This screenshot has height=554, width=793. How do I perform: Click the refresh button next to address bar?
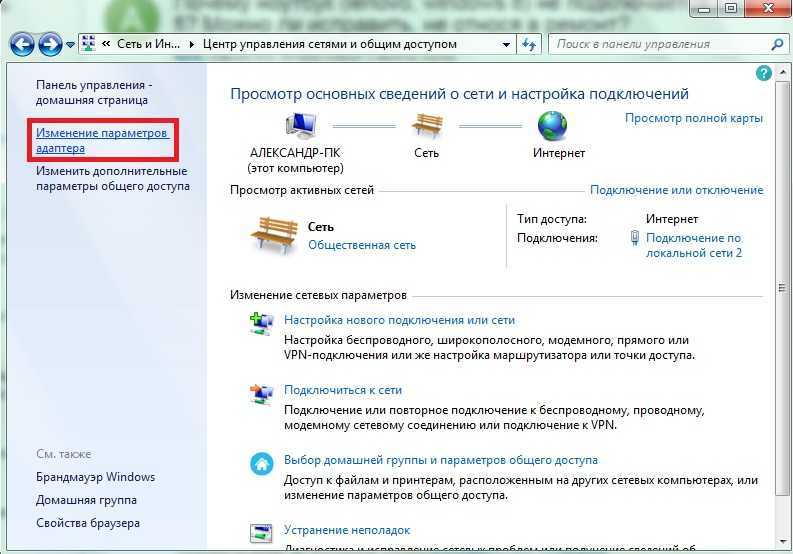pyautogui.click(x=529, y=45)
